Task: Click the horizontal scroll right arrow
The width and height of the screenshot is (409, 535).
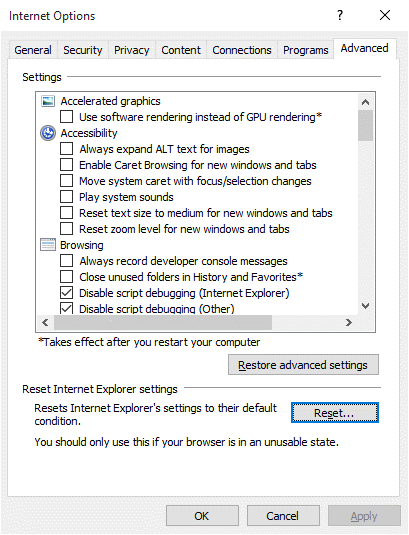Action: pyautogui.click(x=348, y=322)
